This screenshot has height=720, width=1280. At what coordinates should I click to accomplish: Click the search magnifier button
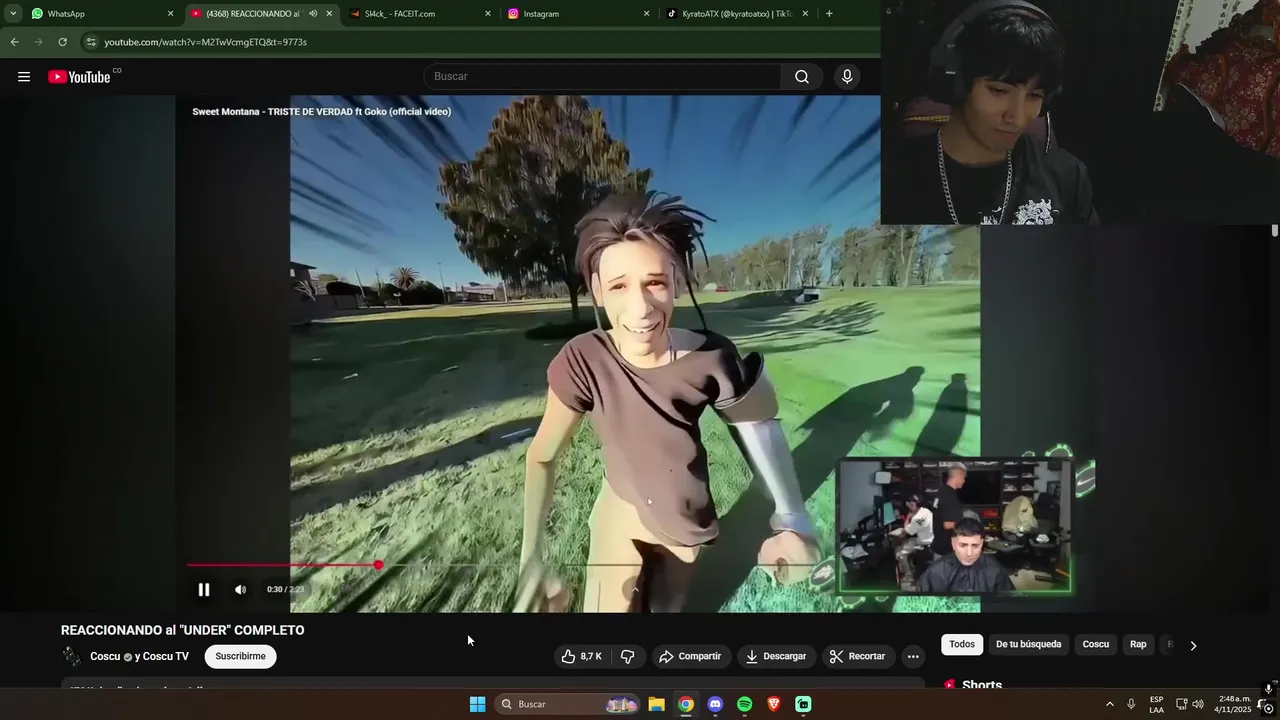coord(802,77)
